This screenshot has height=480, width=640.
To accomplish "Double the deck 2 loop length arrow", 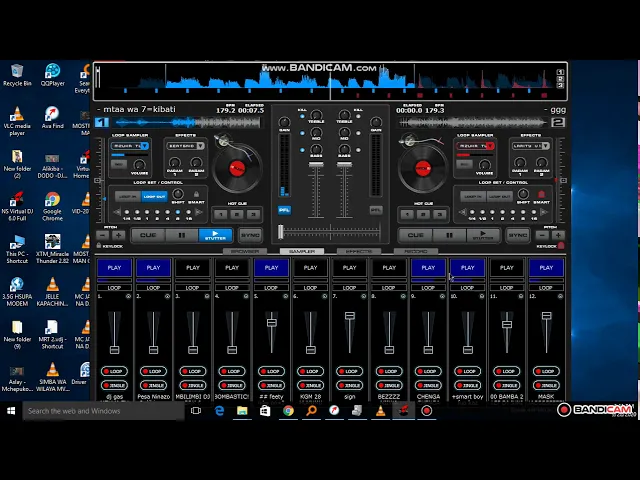I will (544, 212).
